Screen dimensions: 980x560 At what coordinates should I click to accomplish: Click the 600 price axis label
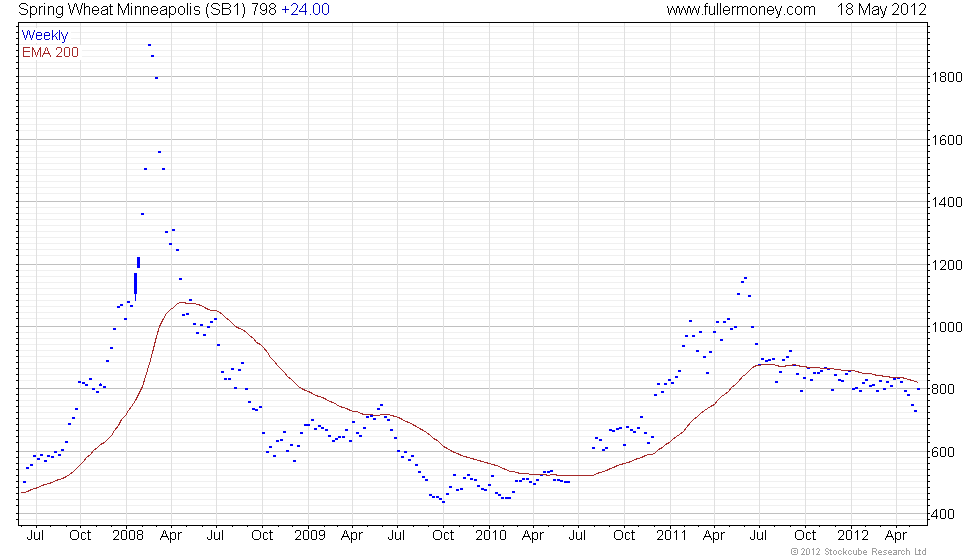coord(942,452)
